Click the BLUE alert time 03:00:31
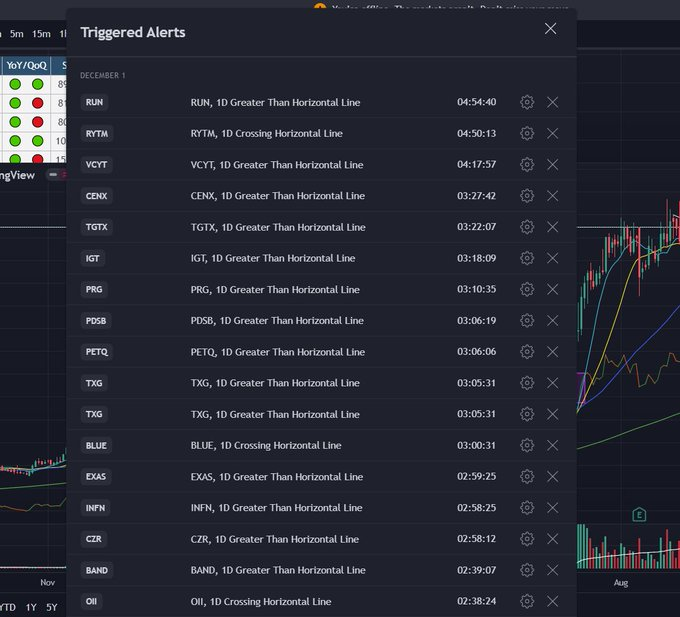Viewport: 680px width, 617px height. click(476, 445)
